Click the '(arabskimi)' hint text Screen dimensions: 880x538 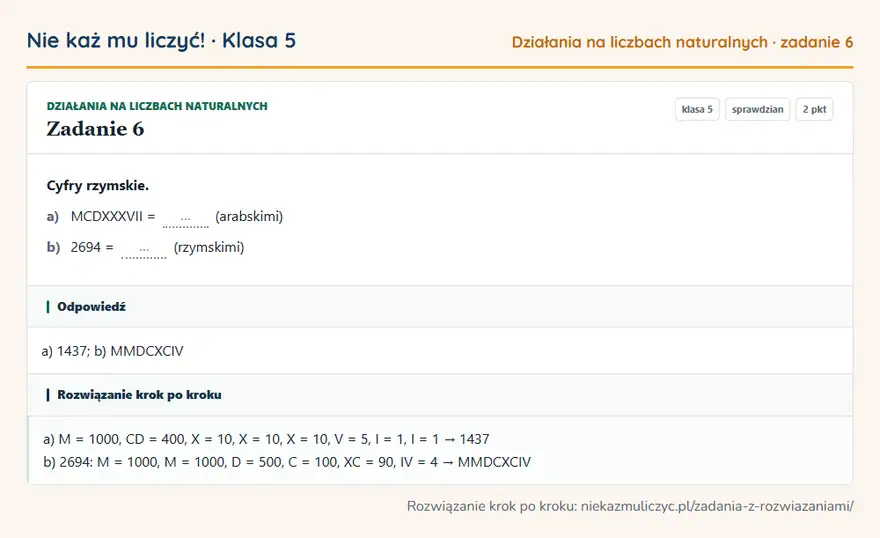pyautogui.click(x=249, y=217)
